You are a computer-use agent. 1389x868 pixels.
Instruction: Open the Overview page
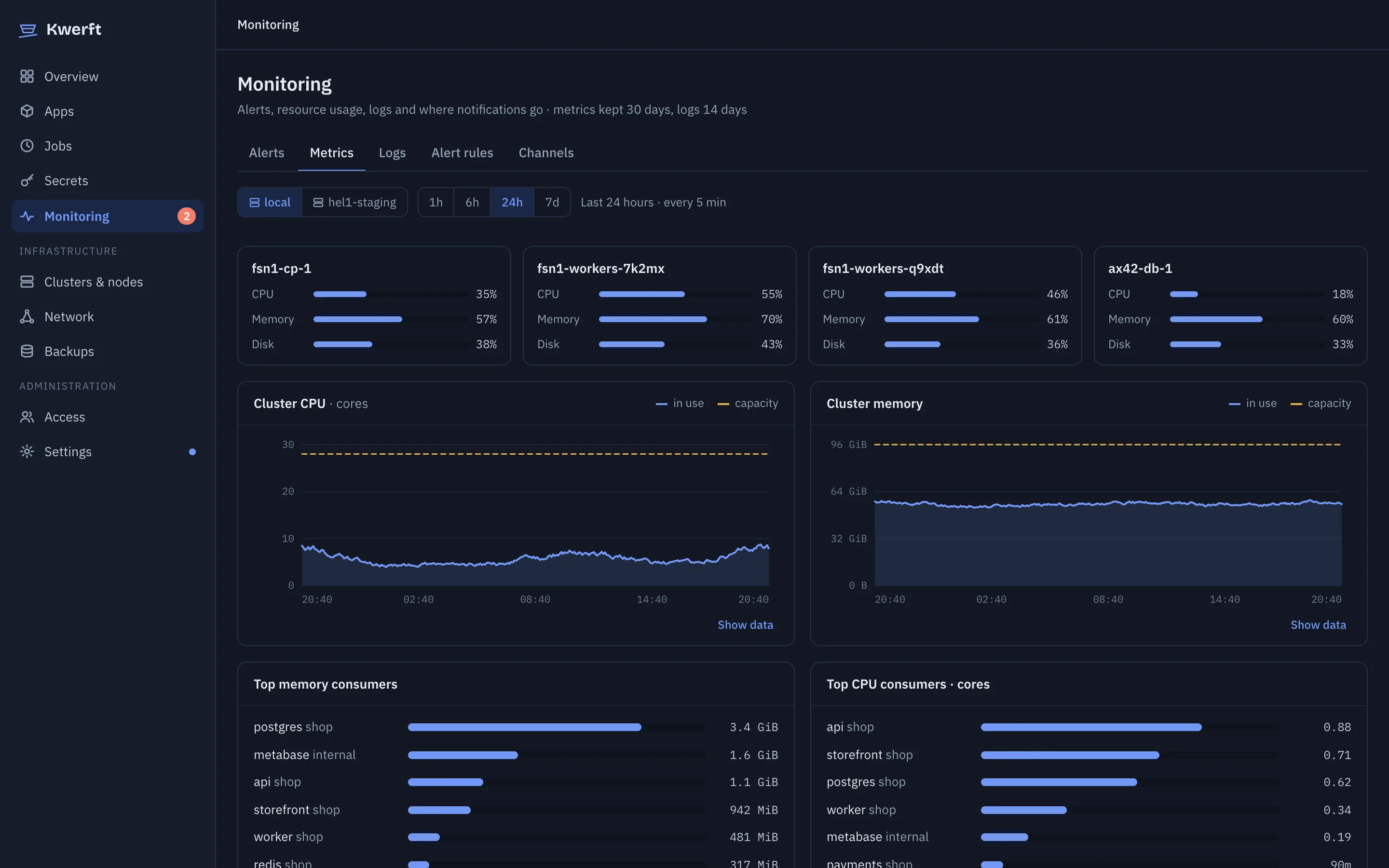(108, 76)
